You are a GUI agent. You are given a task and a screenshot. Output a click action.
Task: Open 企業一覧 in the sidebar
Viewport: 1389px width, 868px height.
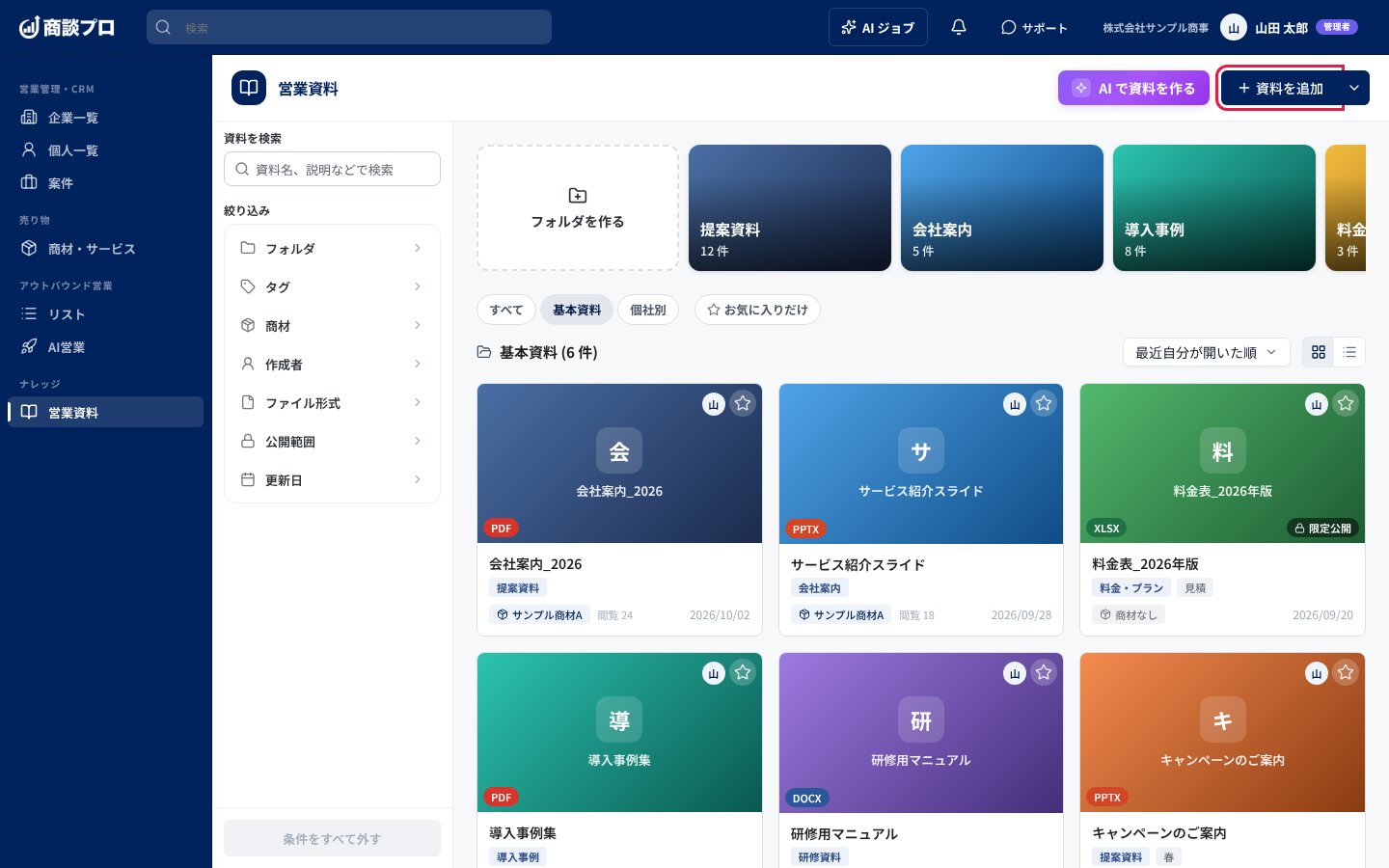click(106, 118)
